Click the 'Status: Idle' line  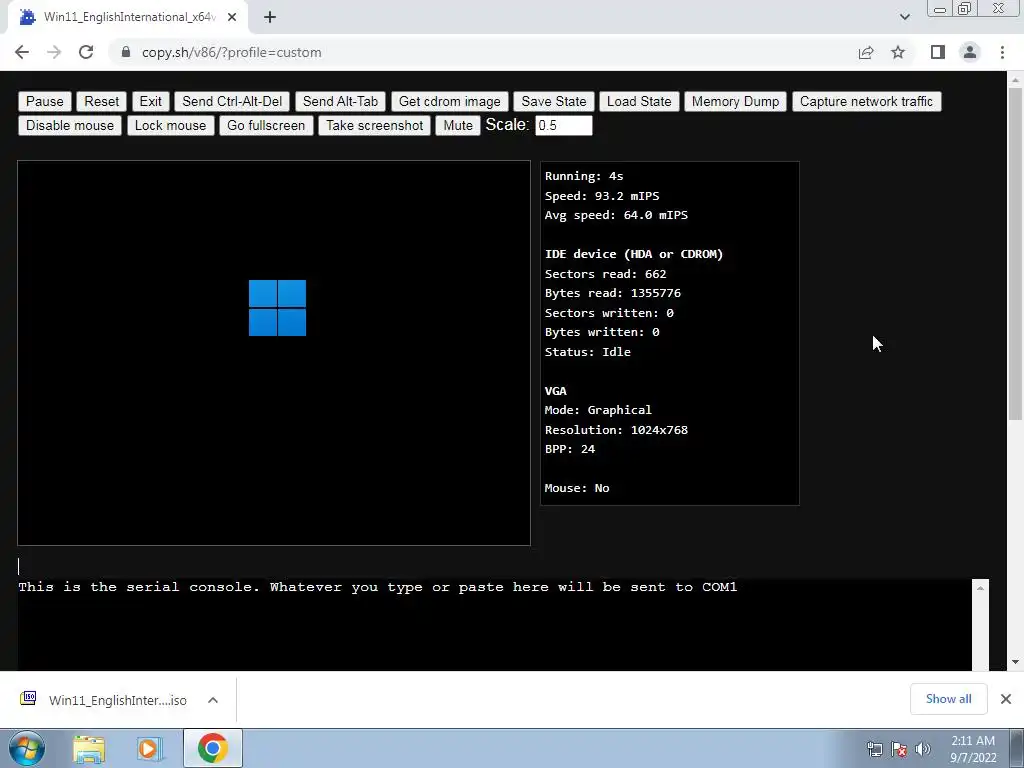click(588, 351)
